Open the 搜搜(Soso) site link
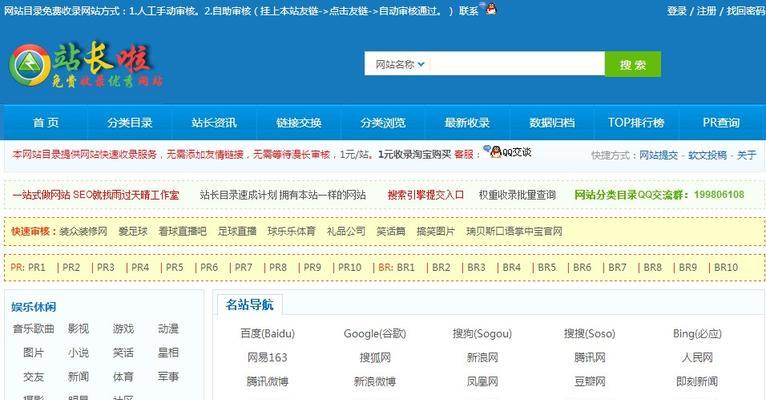766x400 pixels. tap(590, 334)
